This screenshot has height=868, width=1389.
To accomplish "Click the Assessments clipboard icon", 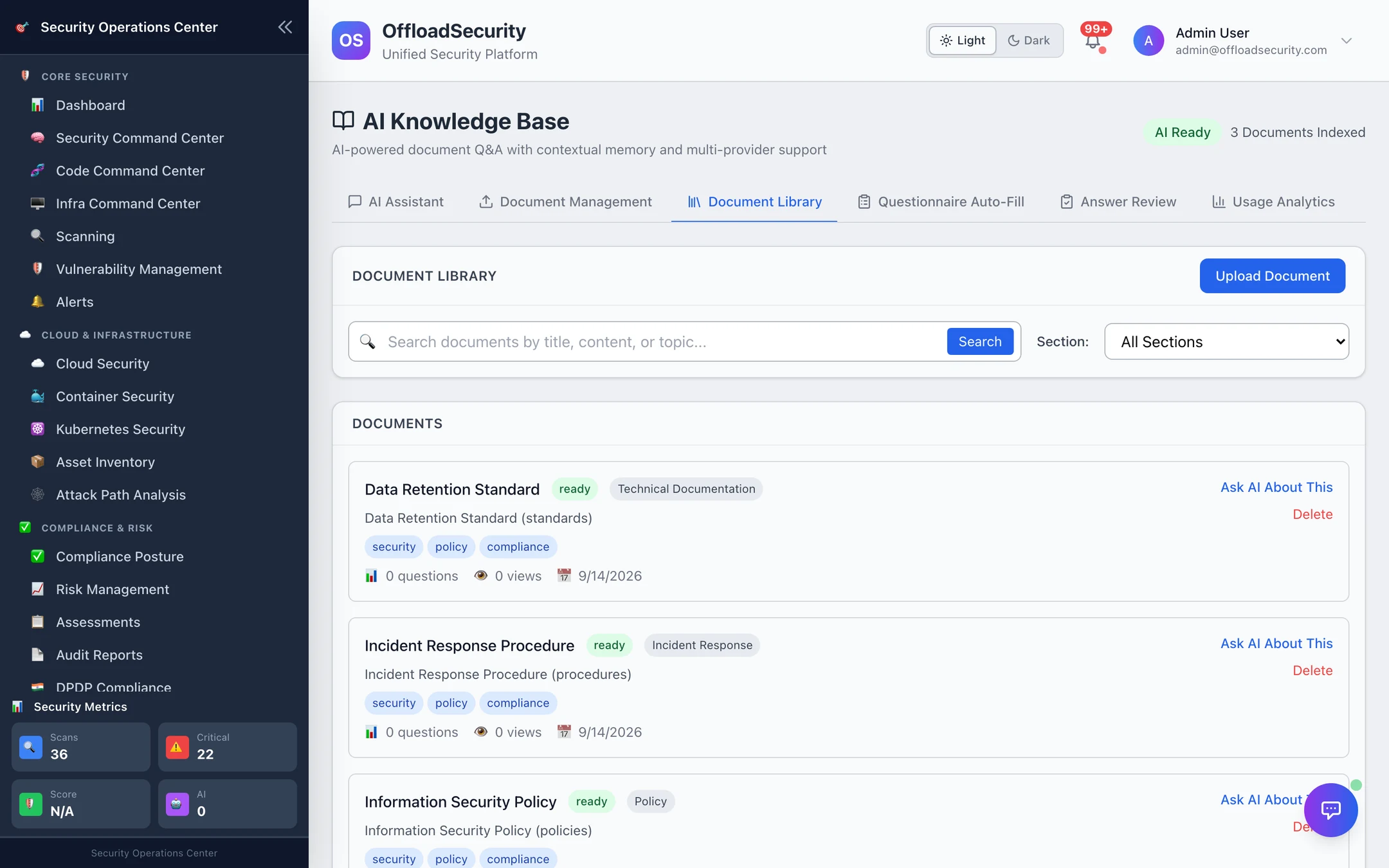I will [38, 622].
